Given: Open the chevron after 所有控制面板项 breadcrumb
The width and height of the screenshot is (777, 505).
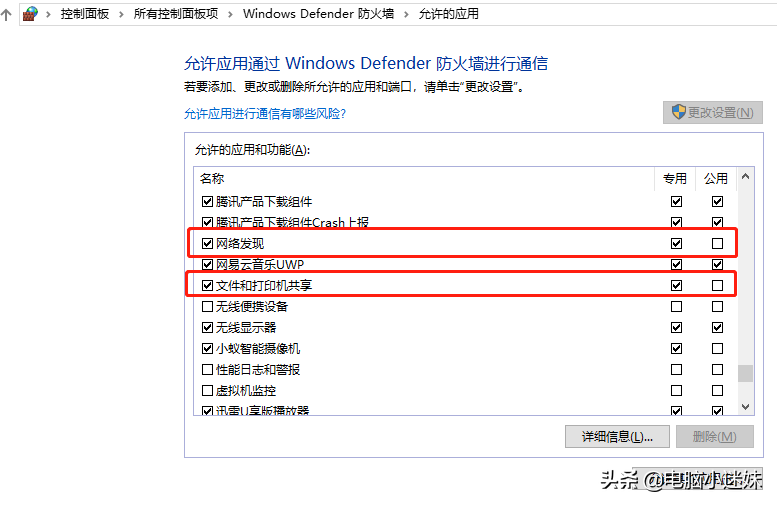Looking at the screenshot, I should coord(230,14).
